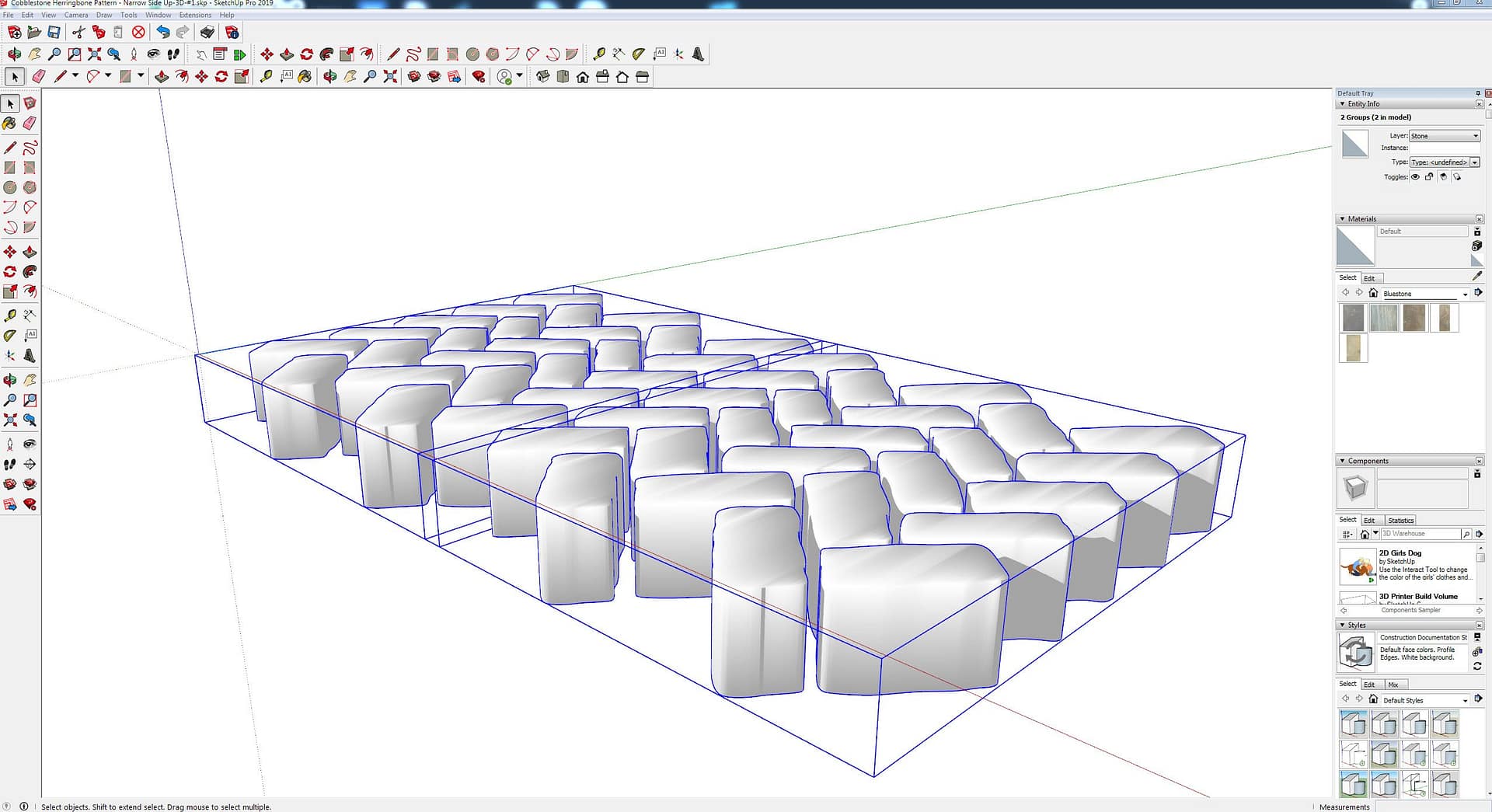This screenshot has height=812, width=1492.
Task: Toggle the entity visibility eye icon
Action: tap(1415, 177)
